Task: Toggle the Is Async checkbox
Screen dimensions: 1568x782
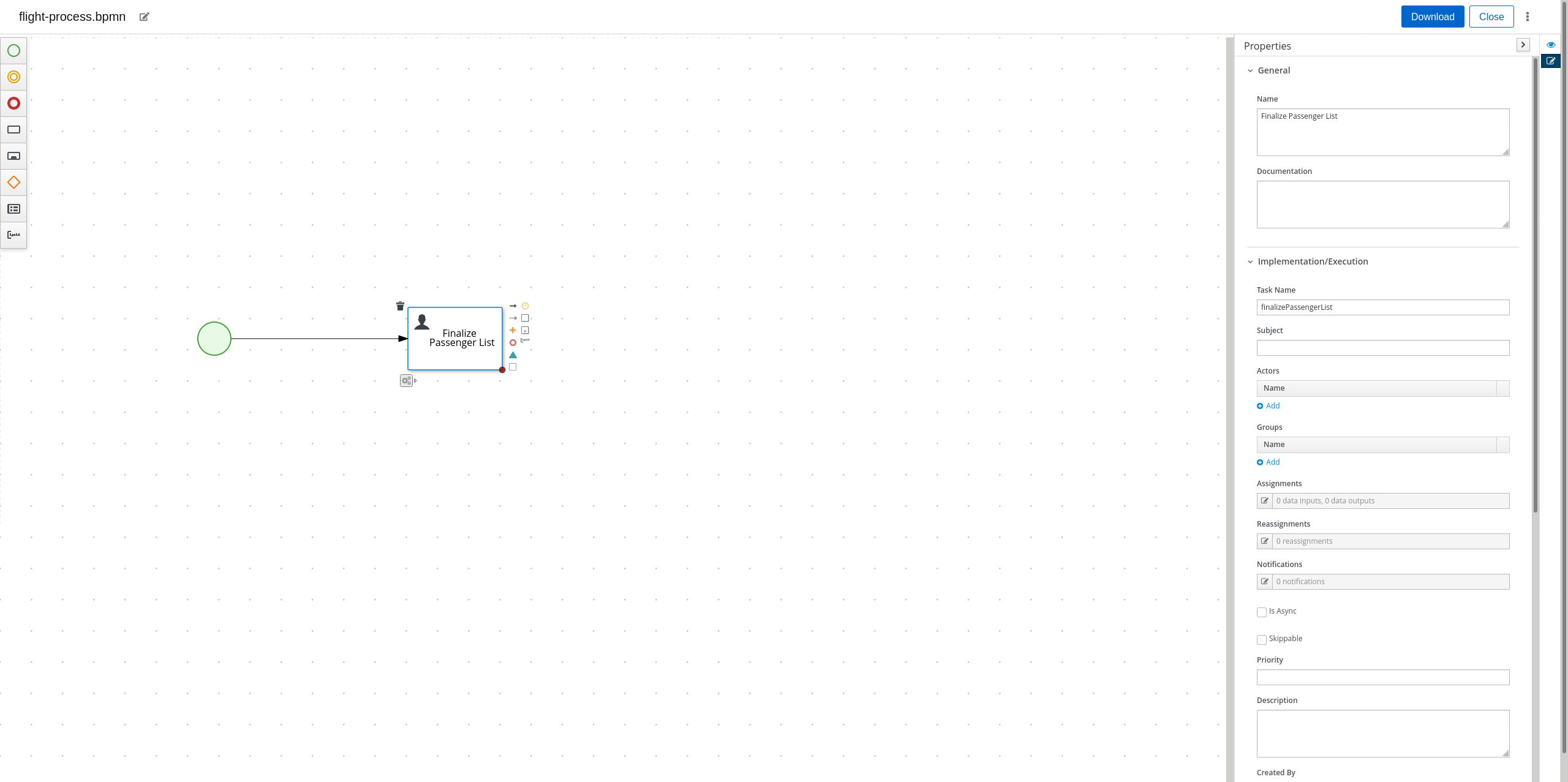Action: tap(1262, 612)
